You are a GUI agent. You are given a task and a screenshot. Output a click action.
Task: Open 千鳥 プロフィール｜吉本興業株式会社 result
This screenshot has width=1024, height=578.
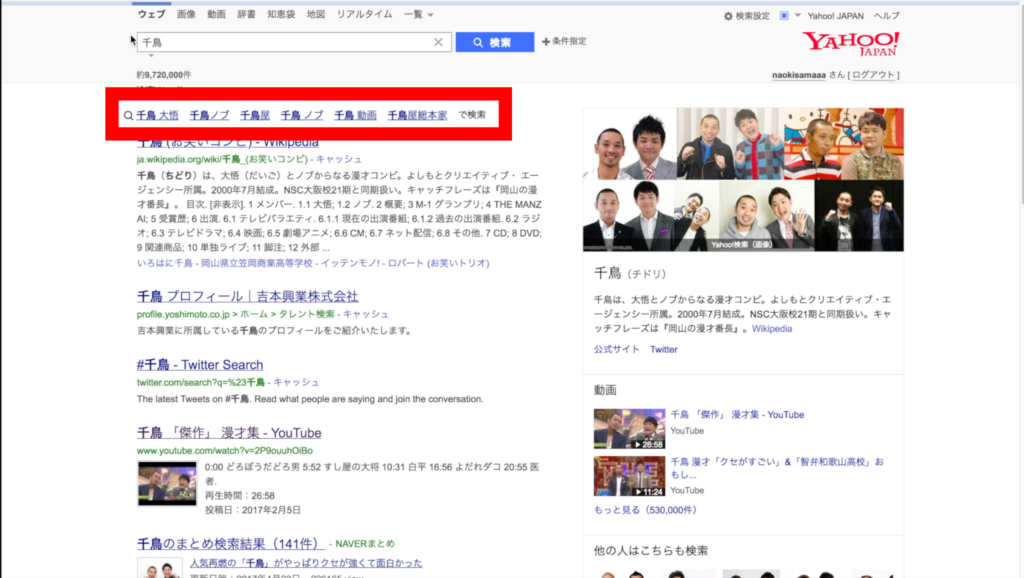pos(248,297)
